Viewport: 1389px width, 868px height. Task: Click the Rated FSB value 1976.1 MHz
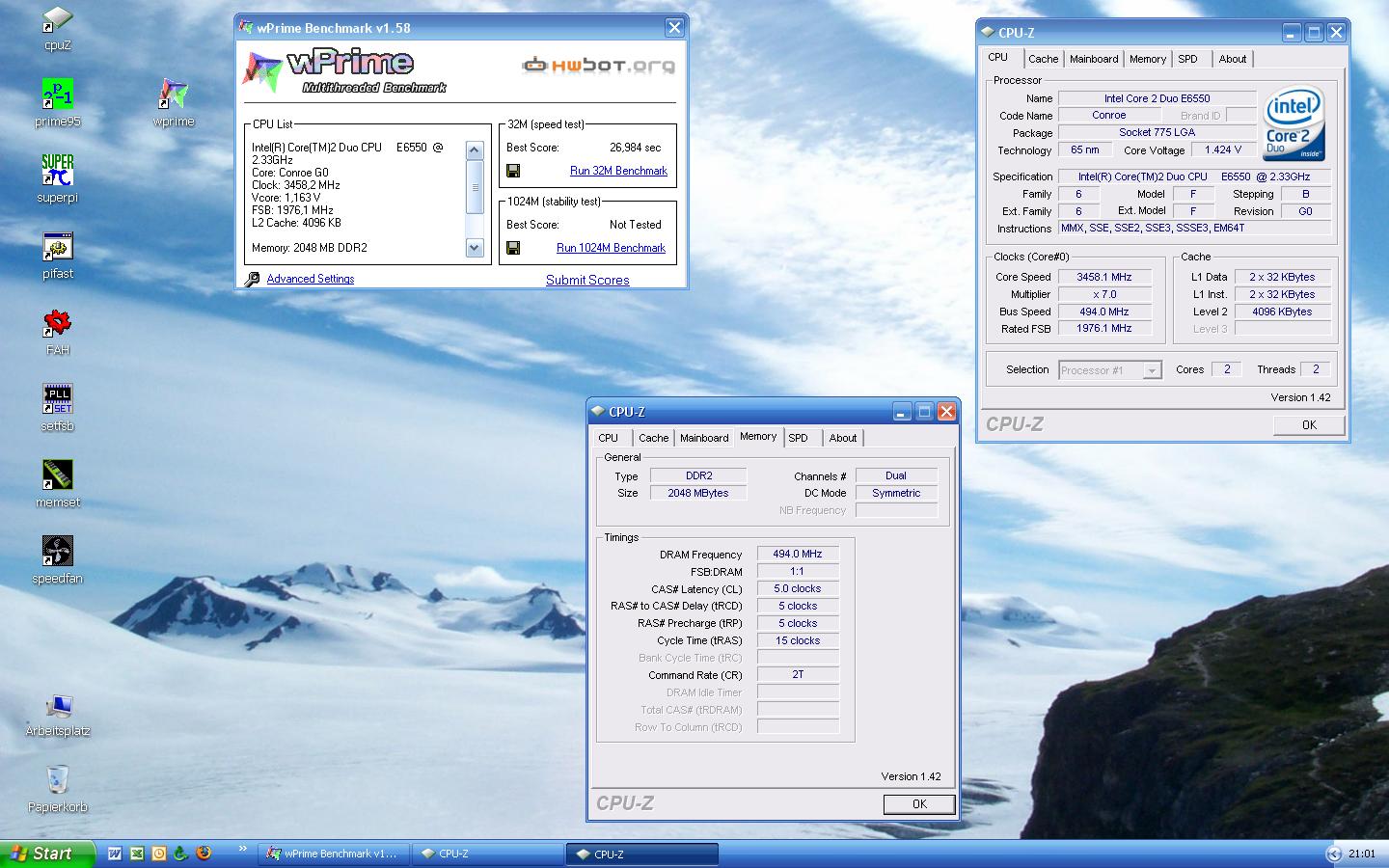pyautogui.click(x=1104, y=328)
